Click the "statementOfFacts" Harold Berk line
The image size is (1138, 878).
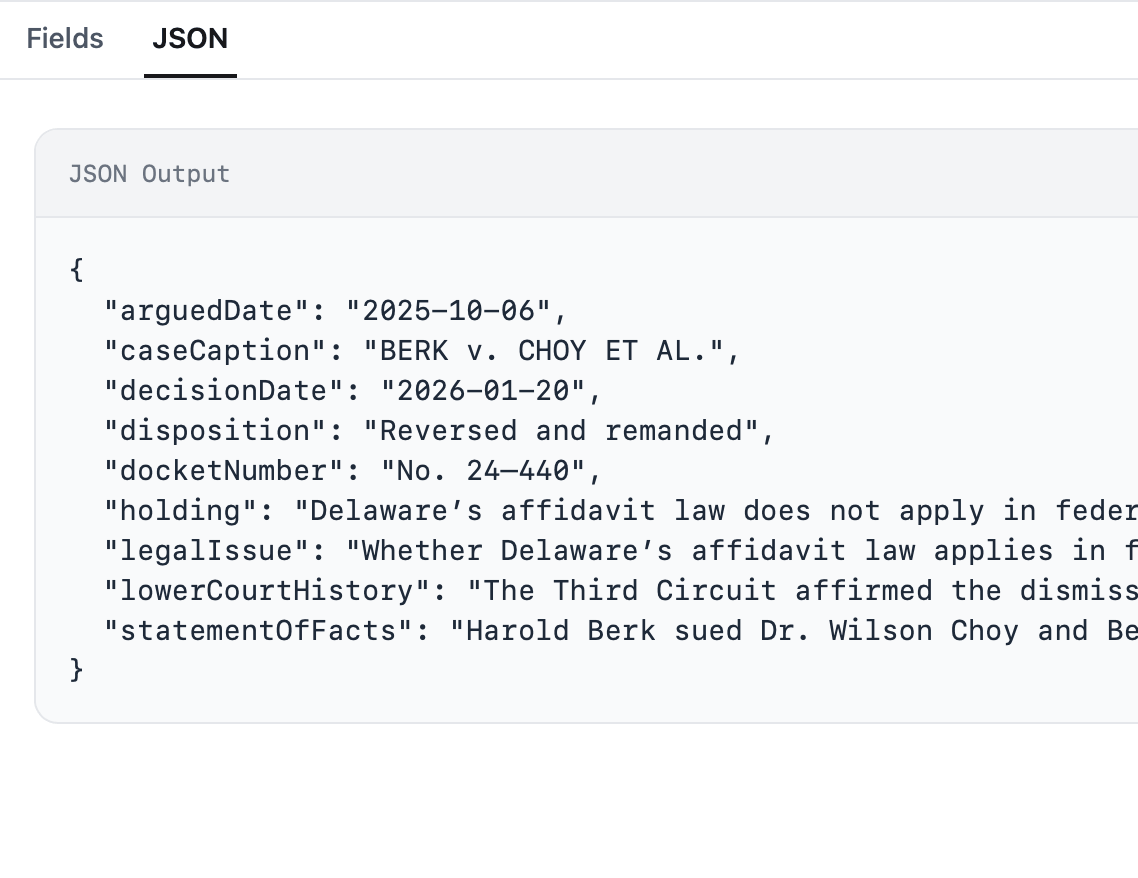621,631
